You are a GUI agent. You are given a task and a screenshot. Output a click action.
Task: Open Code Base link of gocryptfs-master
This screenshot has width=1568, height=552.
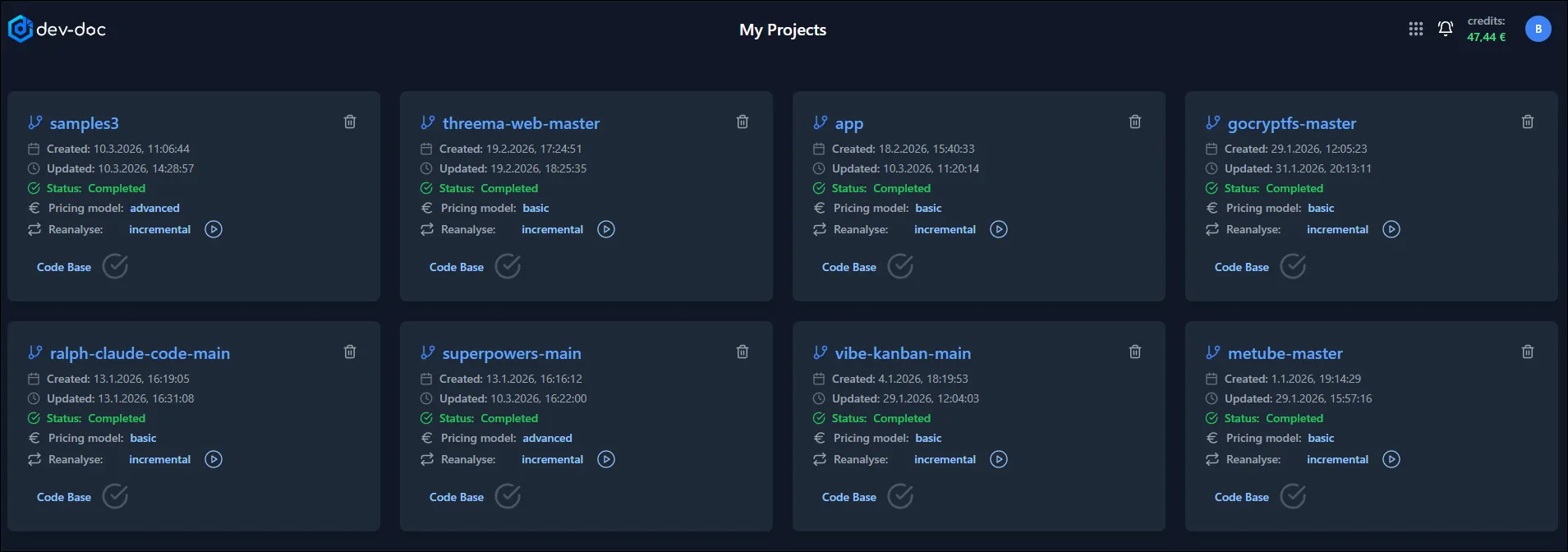click(1242, 267)
